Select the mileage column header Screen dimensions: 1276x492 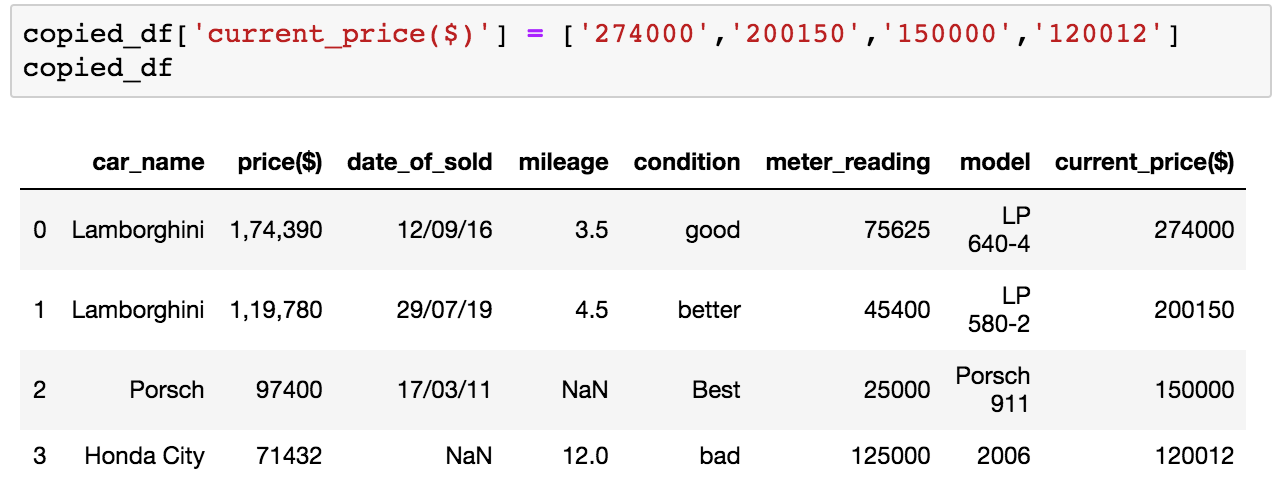(x=563, y=162)
